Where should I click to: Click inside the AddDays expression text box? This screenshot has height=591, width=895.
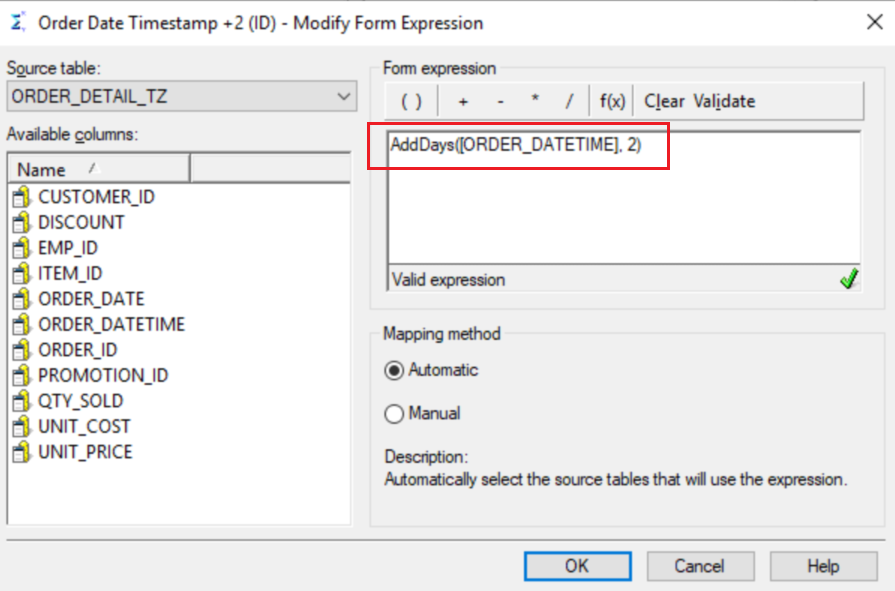624,198
